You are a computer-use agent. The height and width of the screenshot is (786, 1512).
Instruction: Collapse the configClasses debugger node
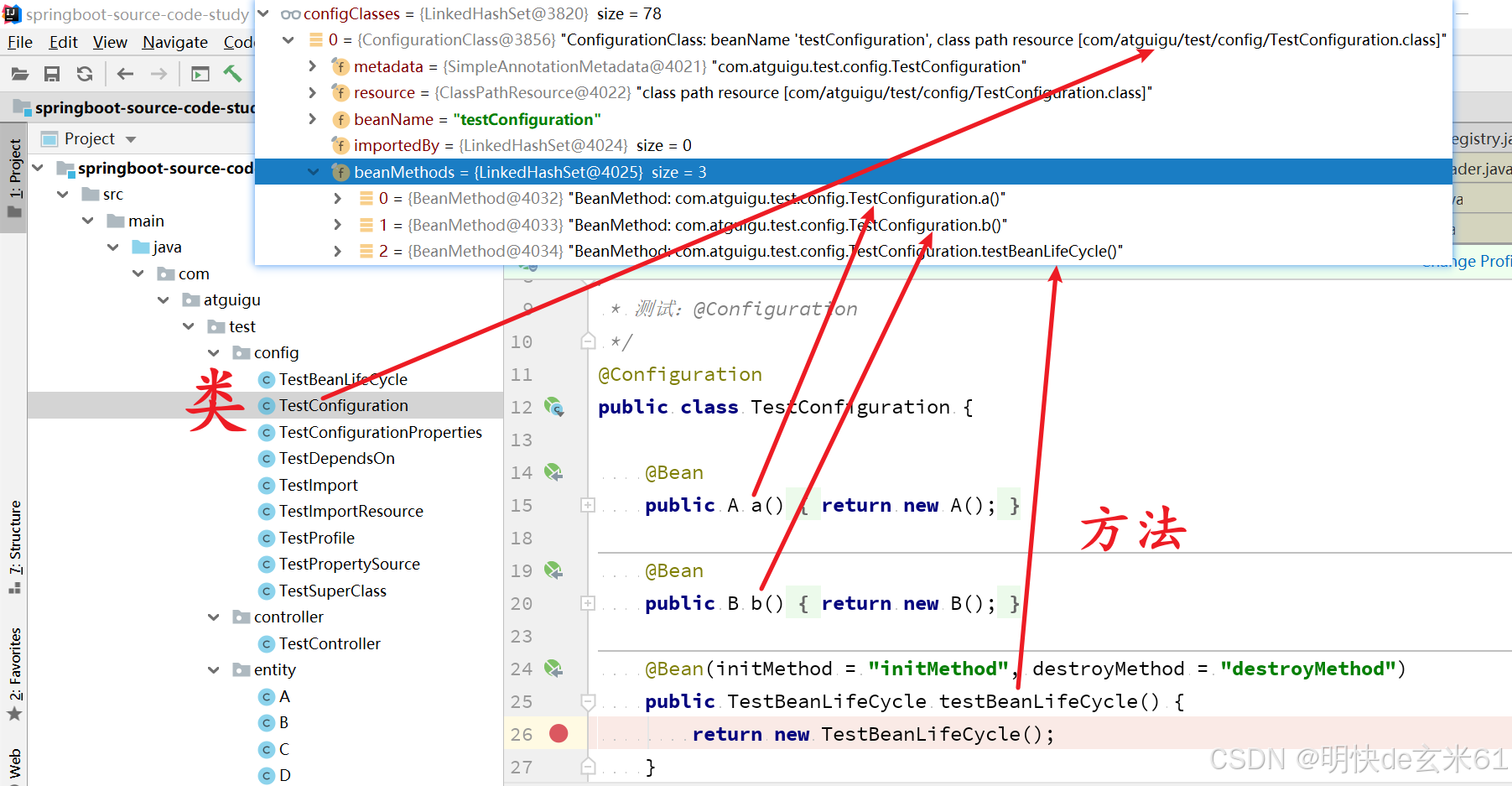point(263,14)
